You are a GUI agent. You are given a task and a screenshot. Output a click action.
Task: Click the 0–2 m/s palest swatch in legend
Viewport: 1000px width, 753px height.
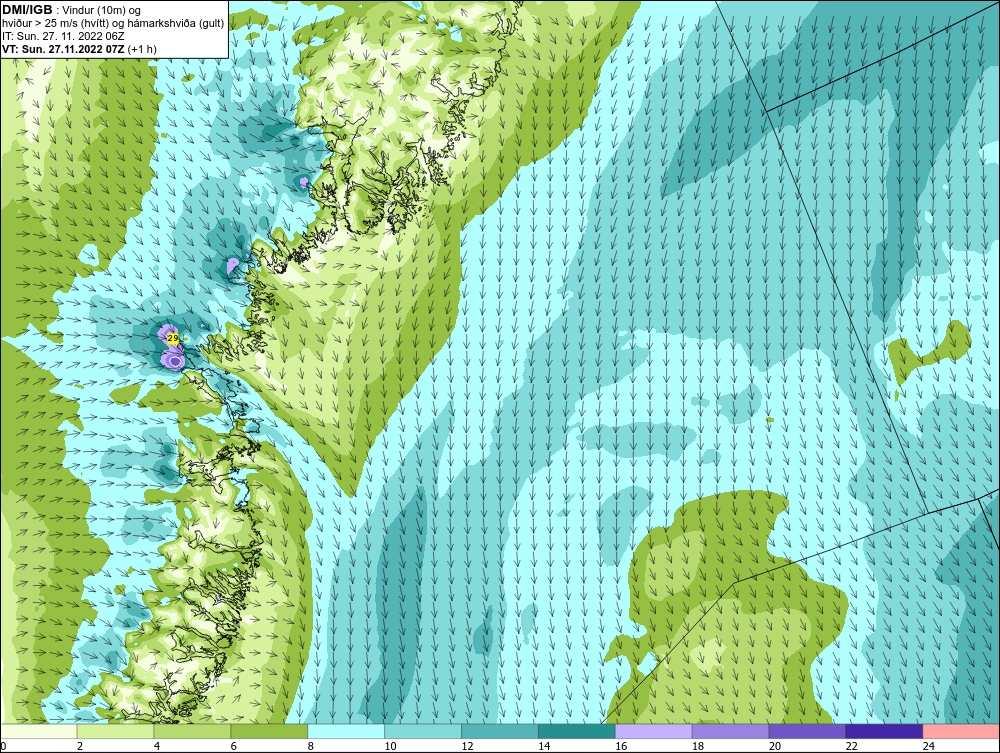(39, 731)
